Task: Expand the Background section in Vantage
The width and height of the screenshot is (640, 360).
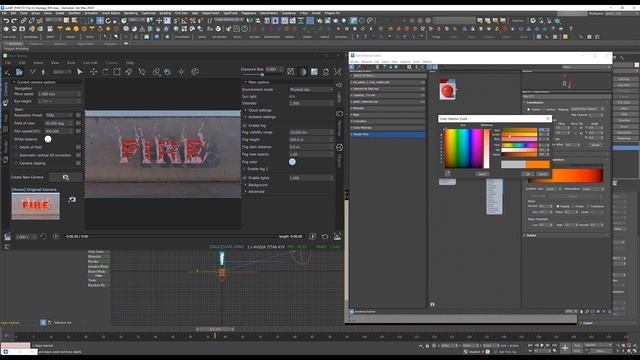Action: click(246, 185)
